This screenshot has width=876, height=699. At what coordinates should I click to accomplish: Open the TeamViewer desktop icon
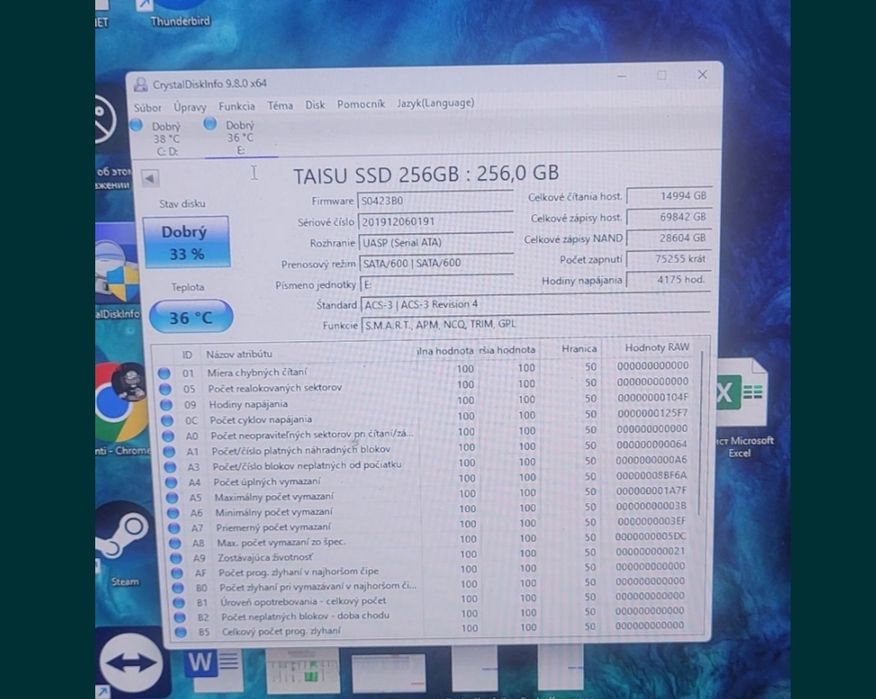131,663
